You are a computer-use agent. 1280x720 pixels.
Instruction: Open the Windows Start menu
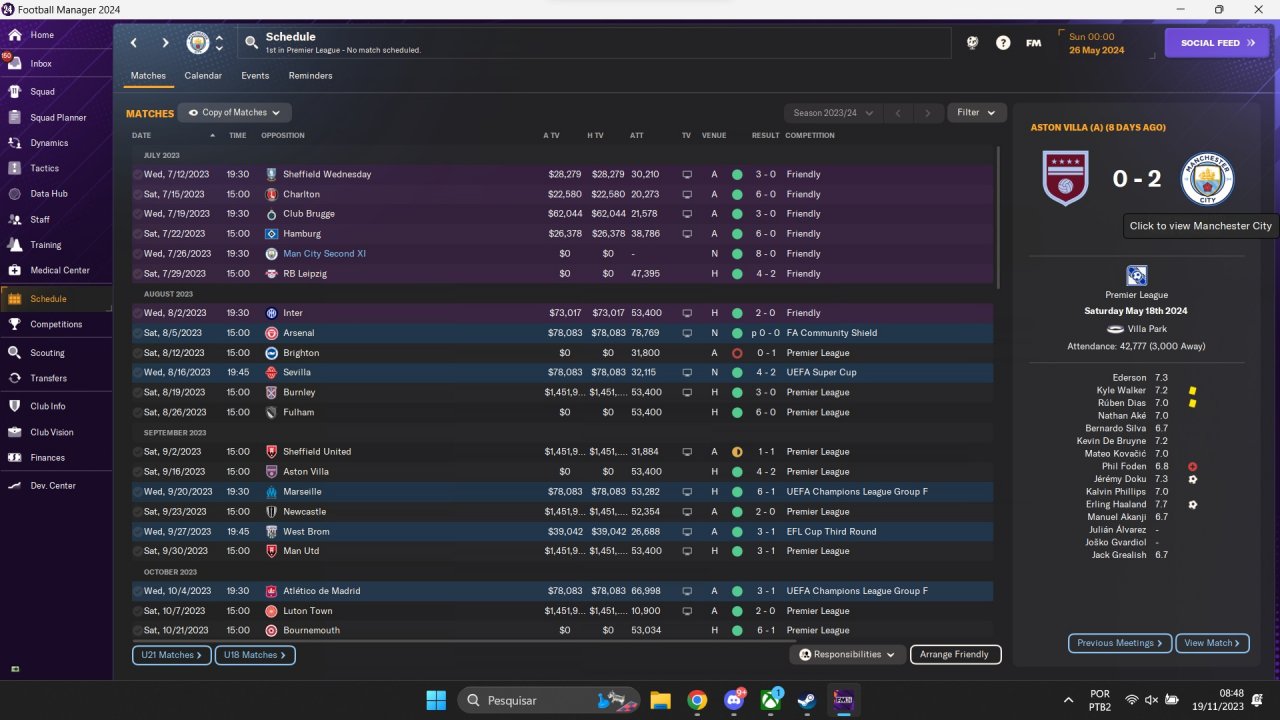pos(436,700)
